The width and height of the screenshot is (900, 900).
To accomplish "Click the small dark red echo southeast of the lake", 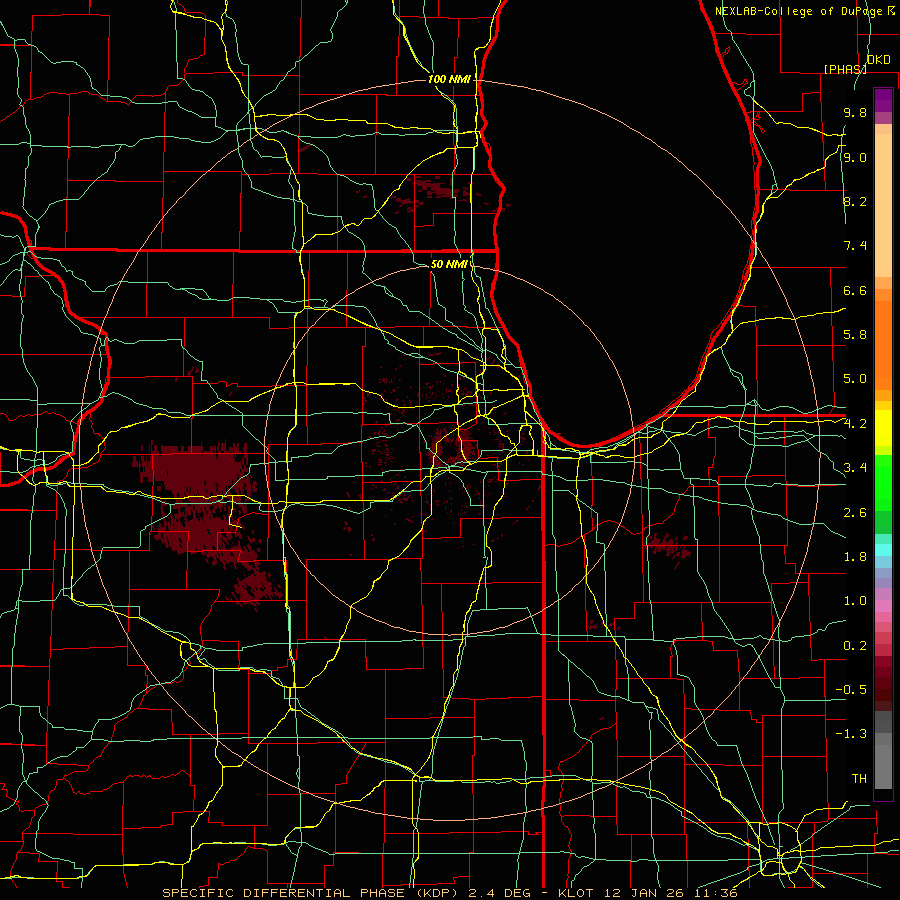I will pyautogui.click(x=669, y=544).
